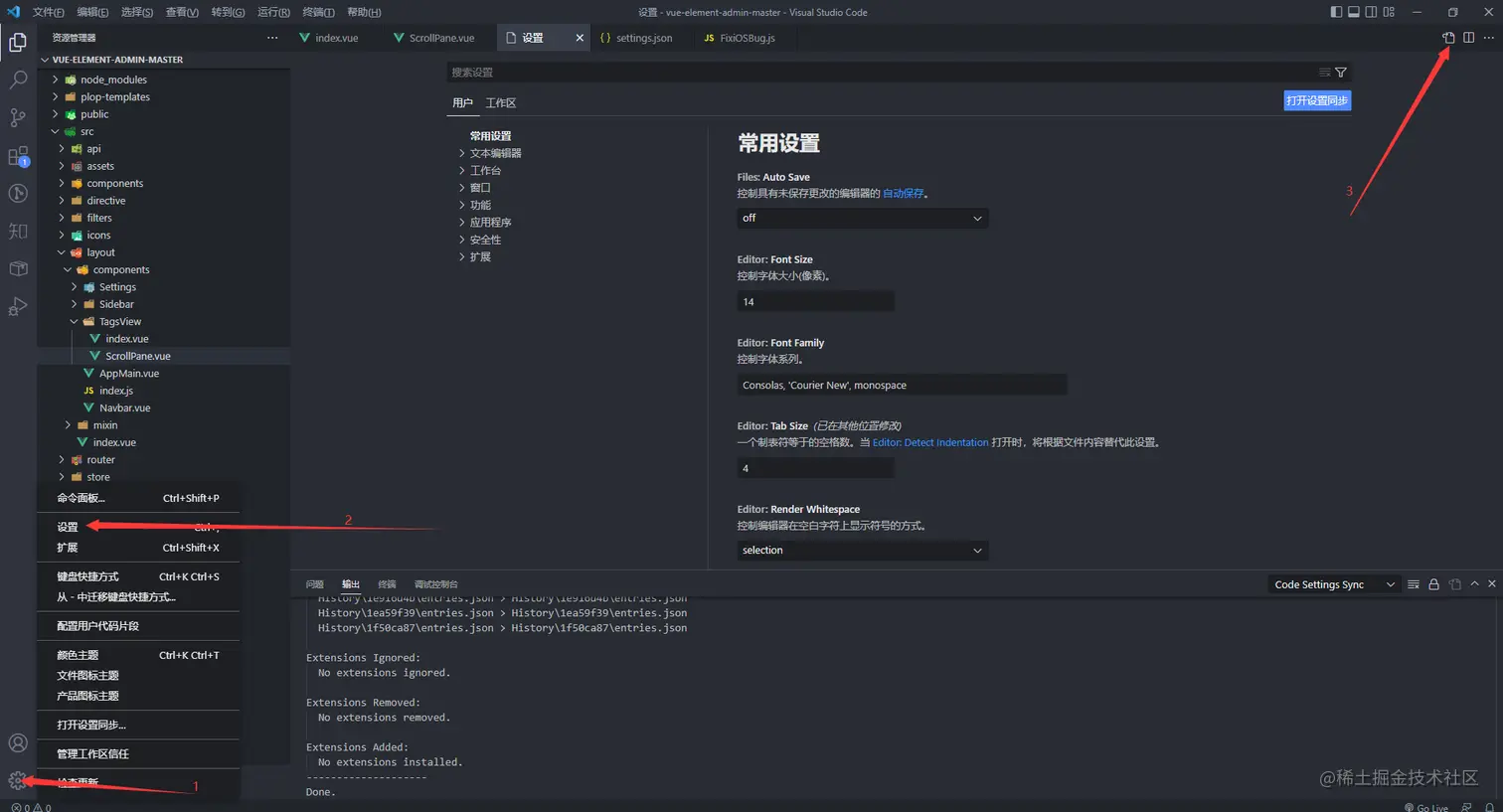Viewport: 1503px width, 812px height.
Task: Open the Code Settings Sync output channel dropdown
Action: tap(1334, 584)
